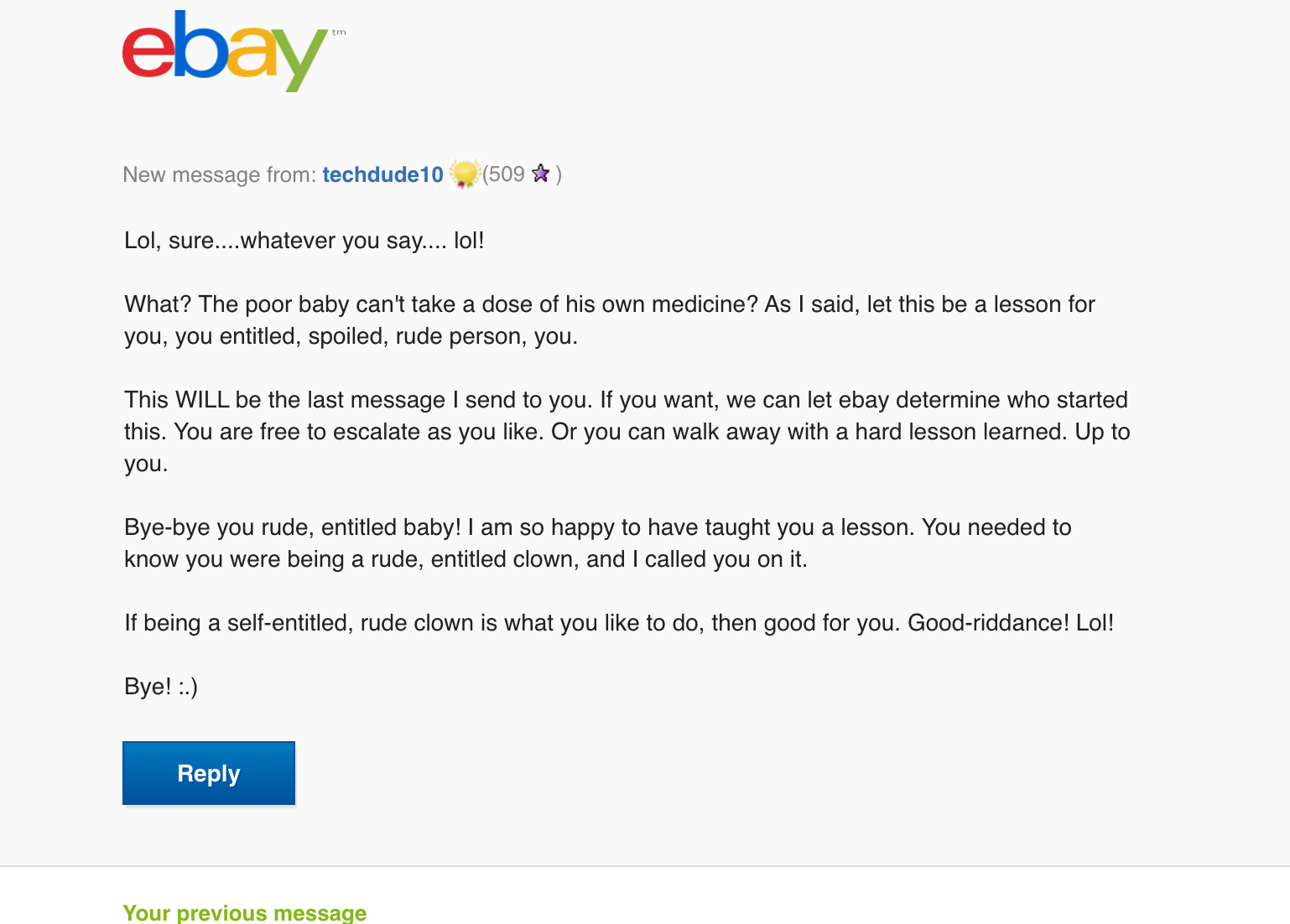The height and width of the screenshot is (924, 1290).
Task: Click the 'Good-riddance! Lol!' text
Action: tap(1011, 623)
